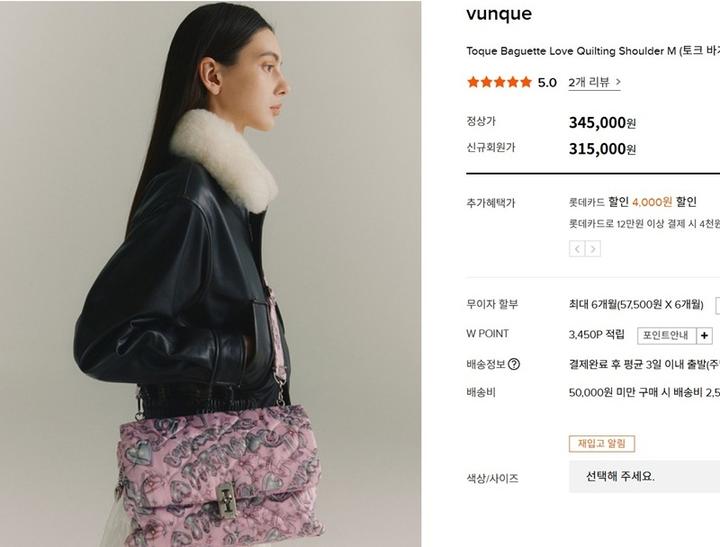The image size is (720, 547).
Task: Click the Toque Baguette Love Quilting product title
Action: [593, 51]
